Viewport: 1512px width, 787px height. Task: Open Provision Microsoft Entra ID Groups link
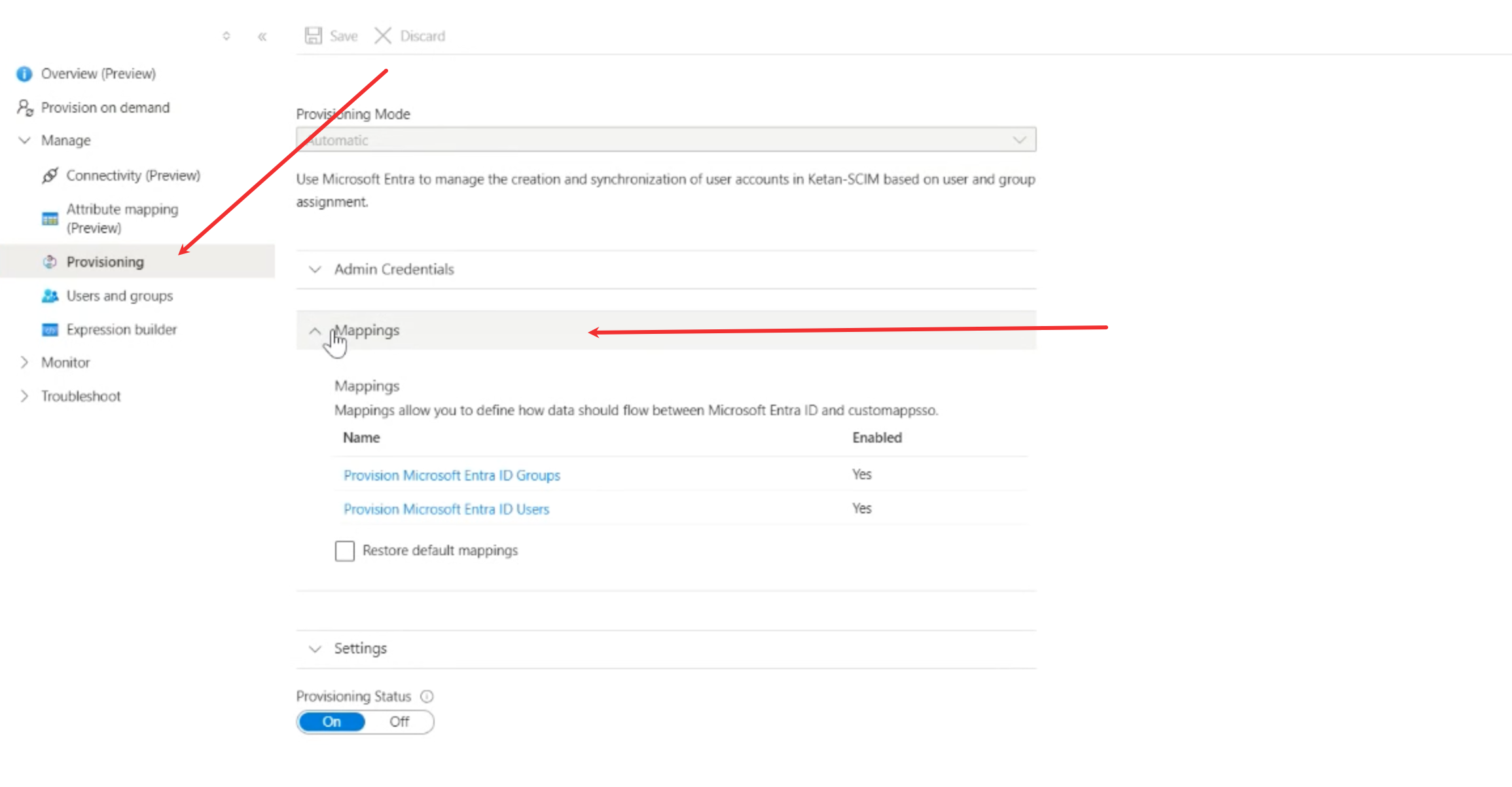click(x=452, y=475)
